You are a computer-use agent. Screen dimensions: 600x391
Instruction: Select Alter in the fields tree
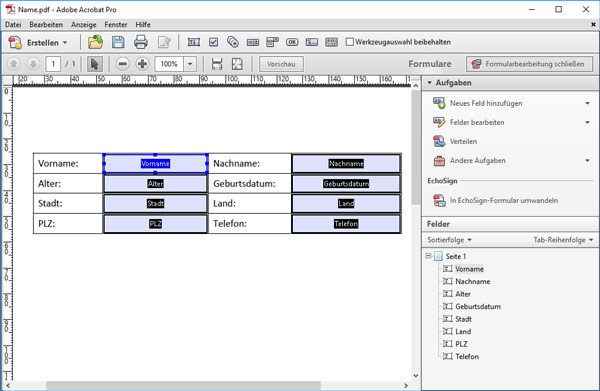click(x=463, y=294)
